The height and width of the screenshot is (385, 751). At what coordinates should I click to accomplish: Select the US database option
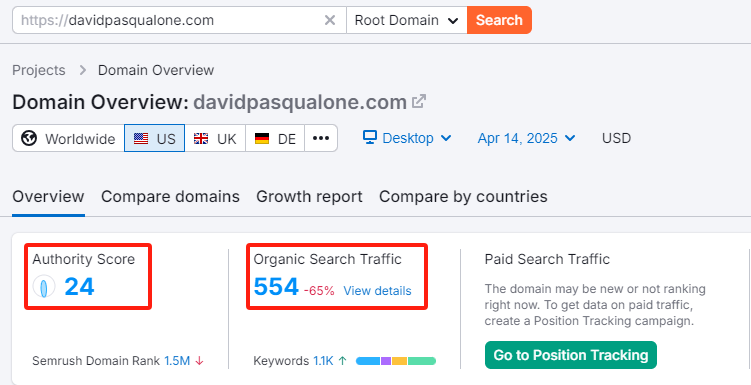[x=154, y=138]
